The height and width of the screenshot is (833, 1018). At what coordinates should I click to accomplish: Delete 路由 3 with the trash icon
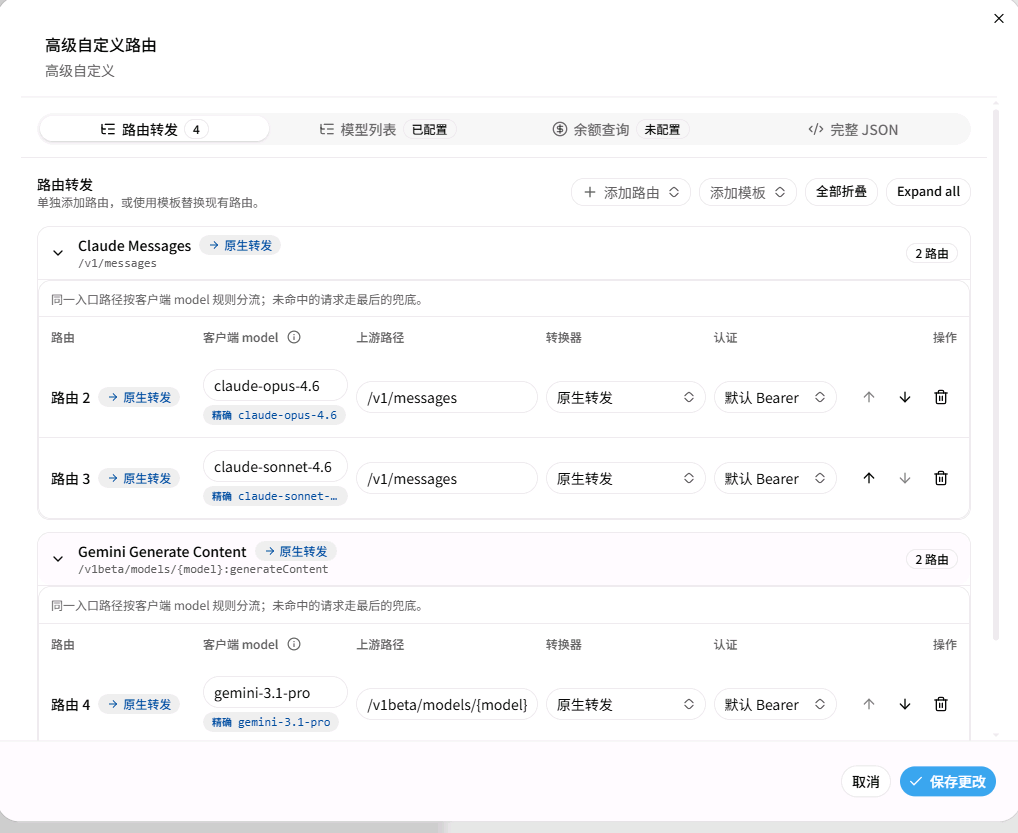pyautogui.click(x=941, y=479)
